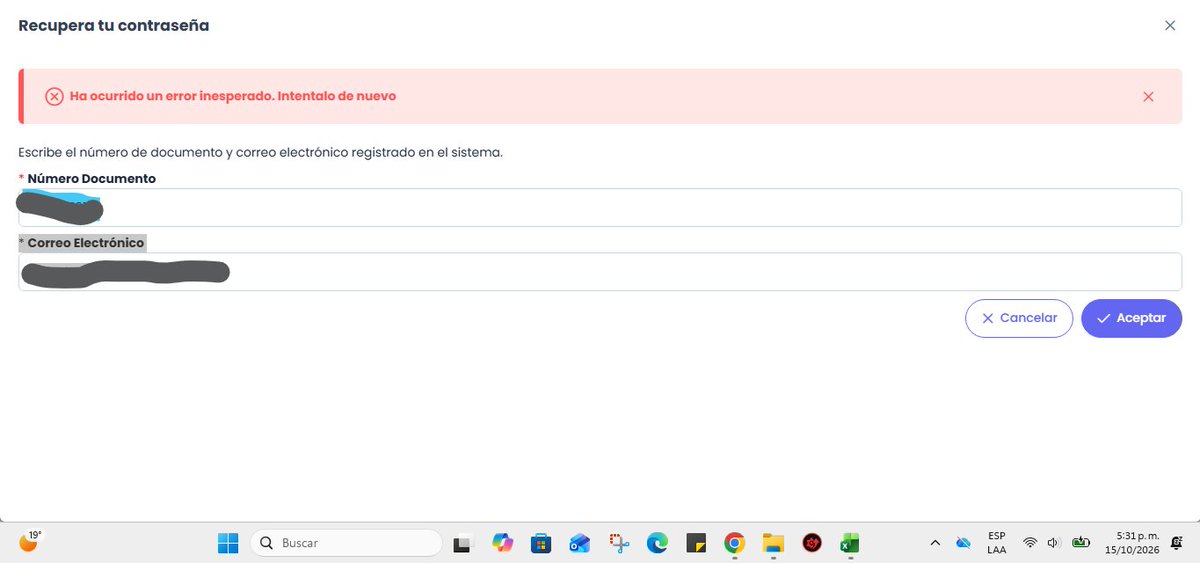Viewport: 1200px width, 563px height.
Task: Click the Aceptar button
Action: pos(1132,318)
